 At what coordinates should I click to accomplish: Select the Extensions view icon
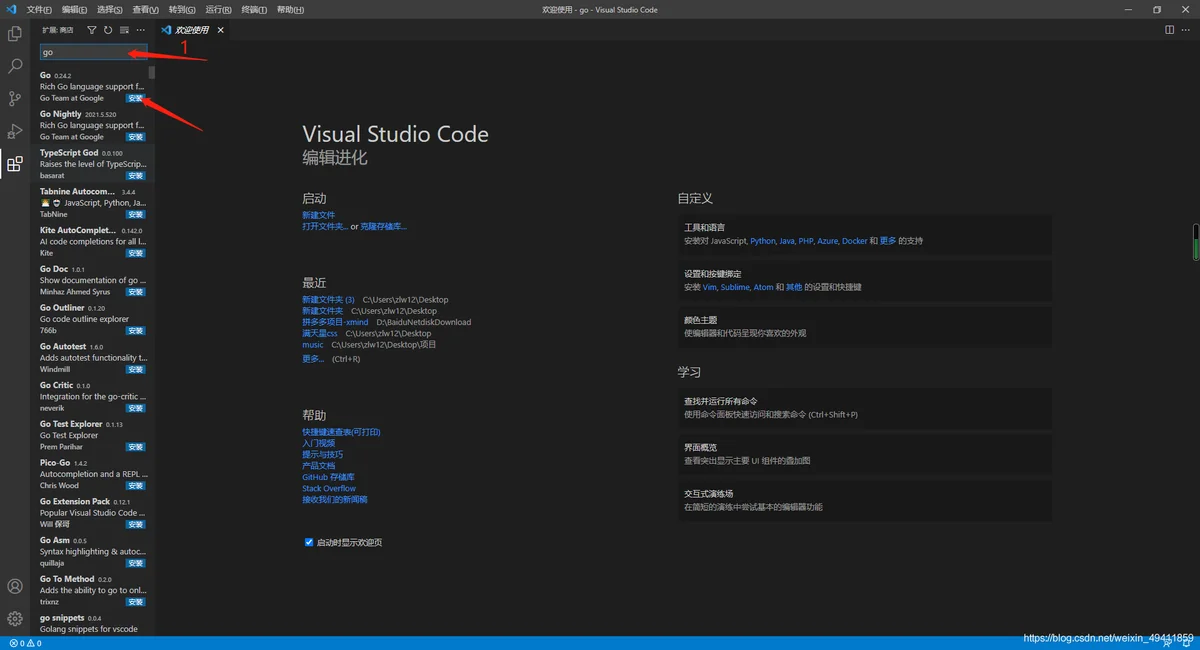(x=15, y=164)
